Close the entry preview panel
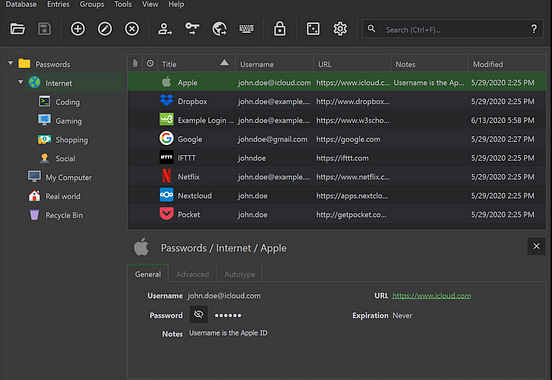 [536, 246]
